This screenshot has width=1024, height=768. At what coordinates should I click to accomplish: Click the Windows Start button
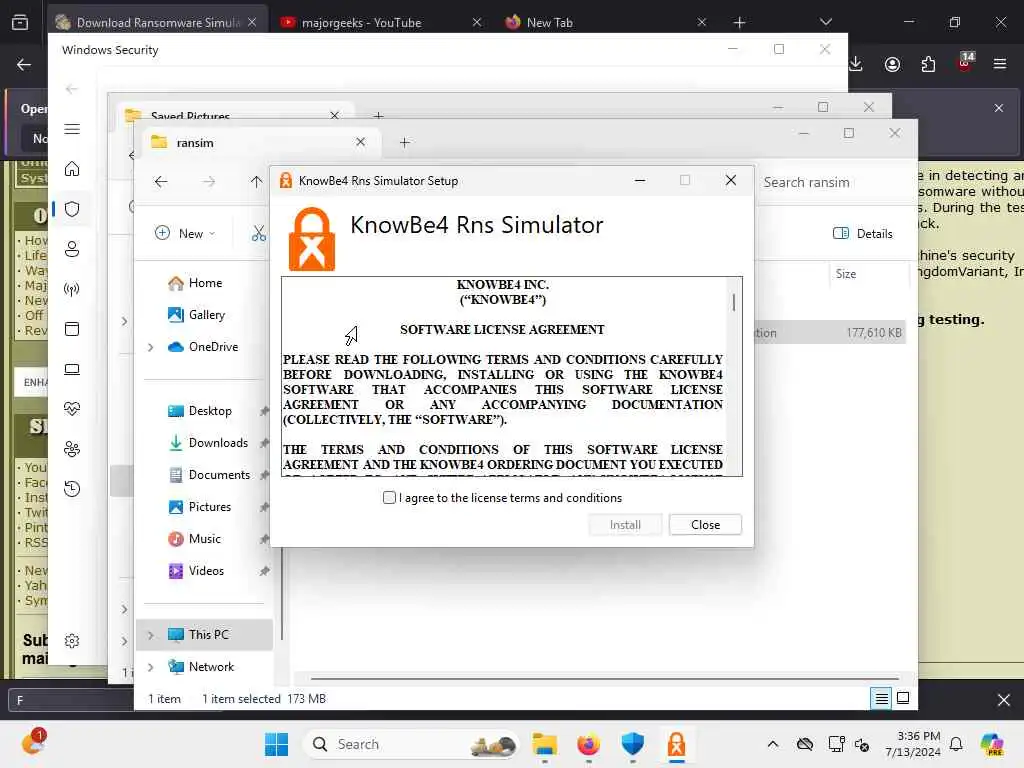276,744
